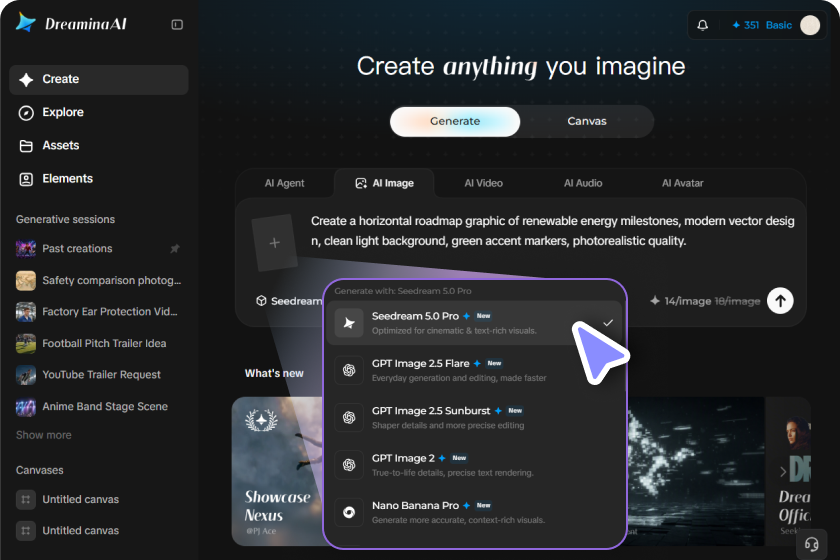Image resolution: width=840 pixels, height=560 pixels.
Task: Click the 351 credits balance
Action: (745, 25)
